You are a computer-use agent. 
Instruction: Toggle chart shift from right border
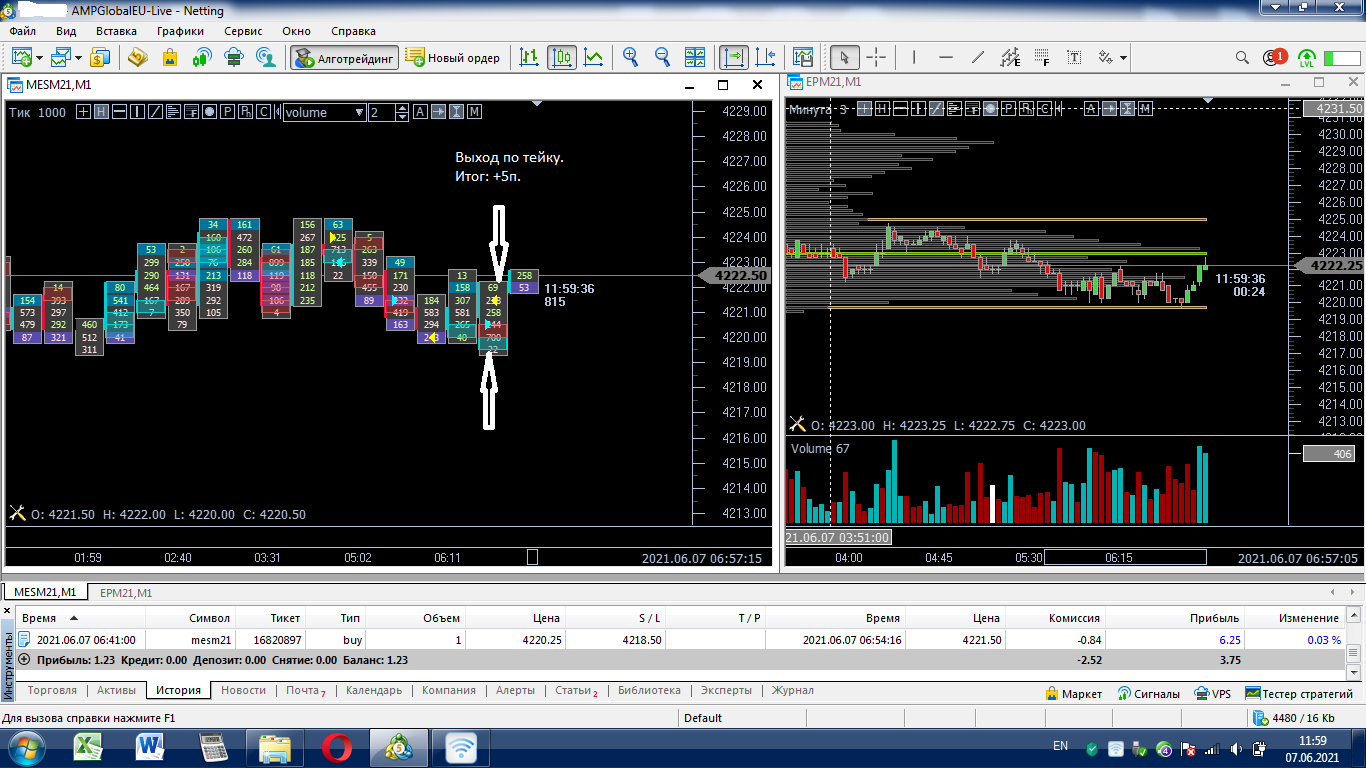[x=766, y=57]
